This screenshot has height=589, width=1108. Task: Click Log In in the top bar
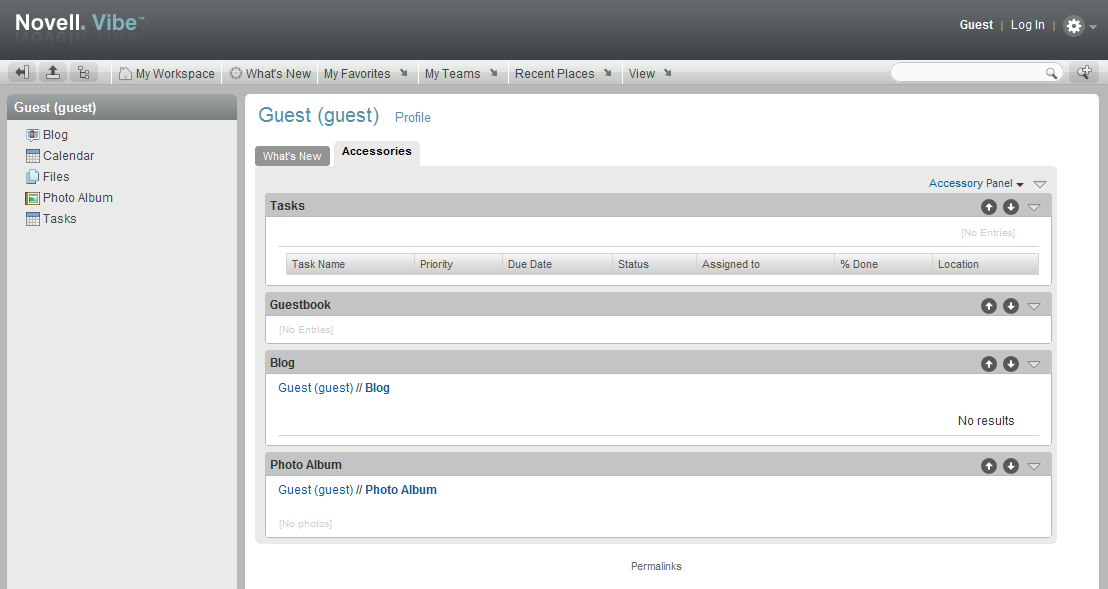point(1027,24)
